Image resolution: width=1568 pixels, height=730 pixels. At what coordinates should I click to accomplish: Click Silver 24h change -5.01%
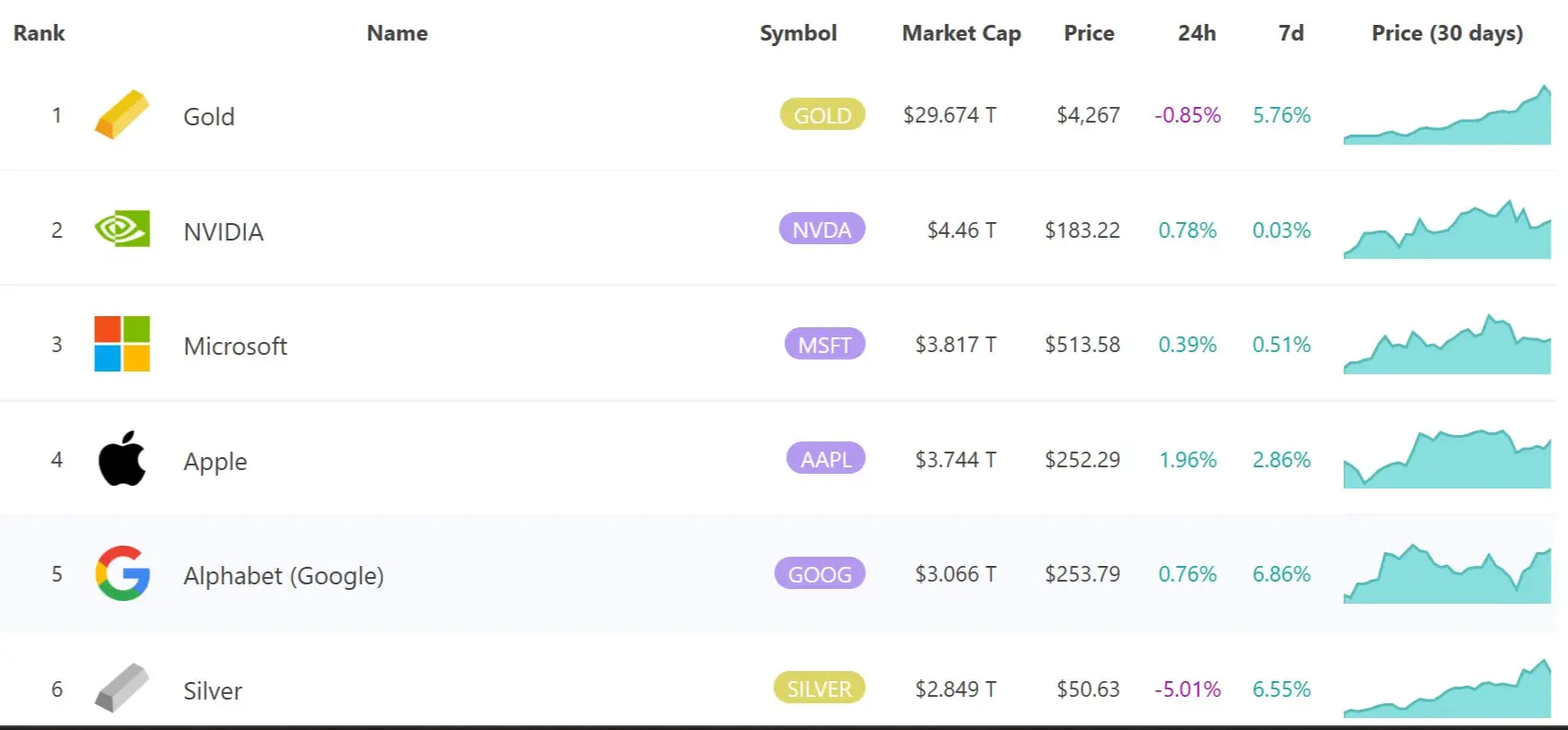(1188, 689)
